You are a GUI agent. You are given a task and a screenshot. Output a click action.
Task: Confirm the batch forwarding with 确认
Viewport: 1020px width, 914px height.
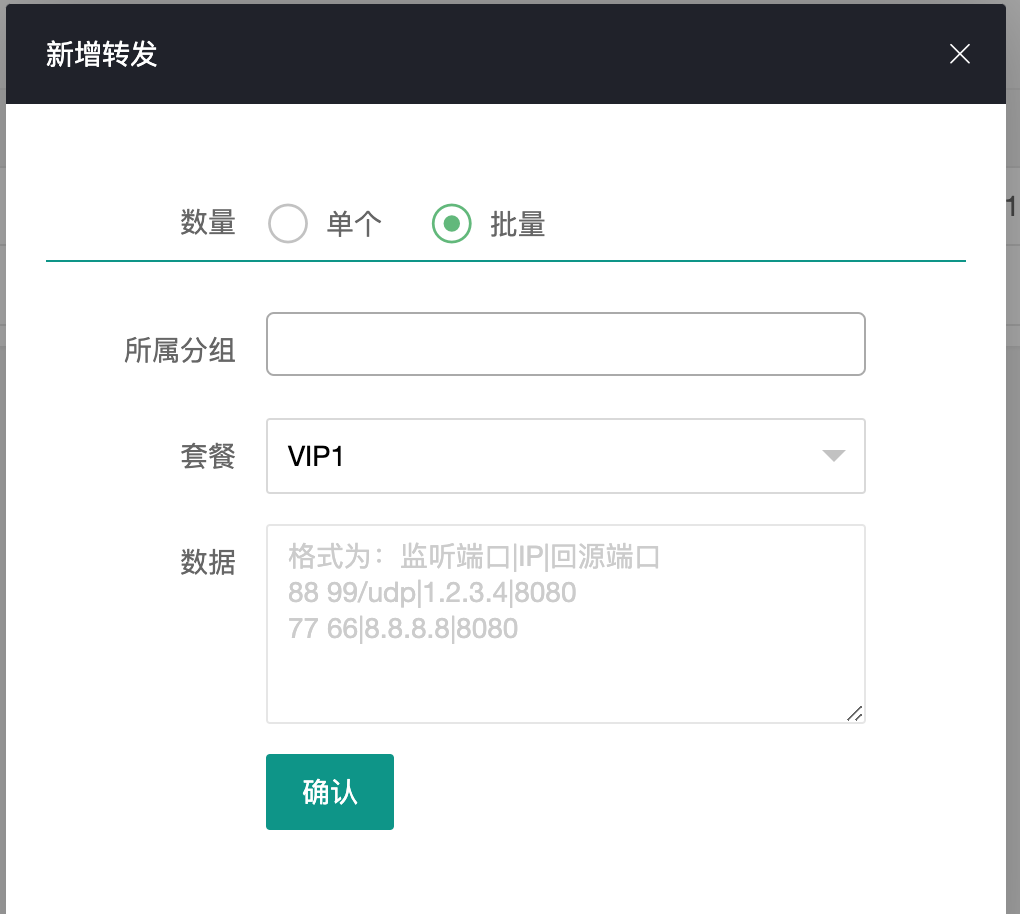pyautogui.click(x=329, y=791)
